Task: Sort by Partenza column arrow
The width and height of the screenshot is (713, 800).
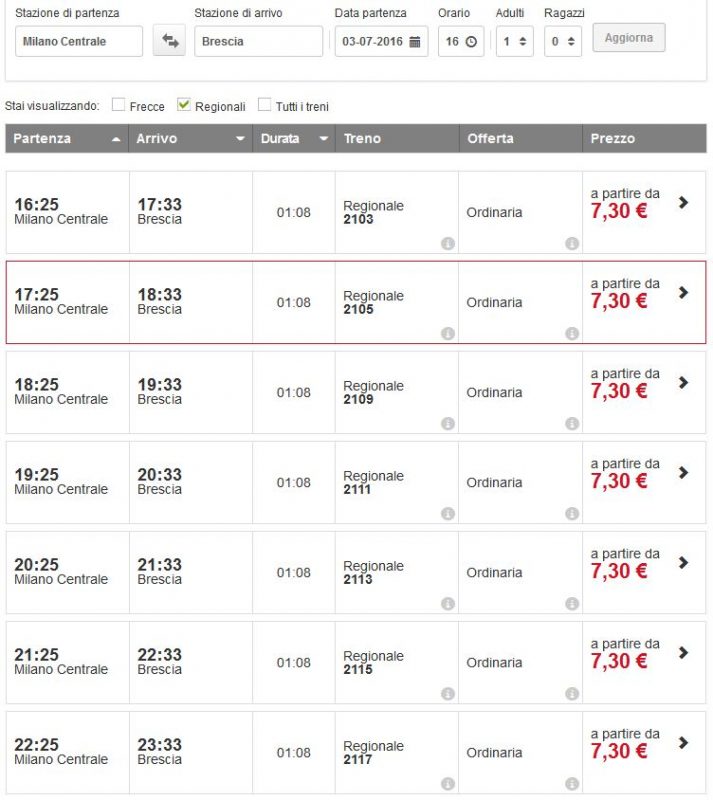Action: click(116, 139)
